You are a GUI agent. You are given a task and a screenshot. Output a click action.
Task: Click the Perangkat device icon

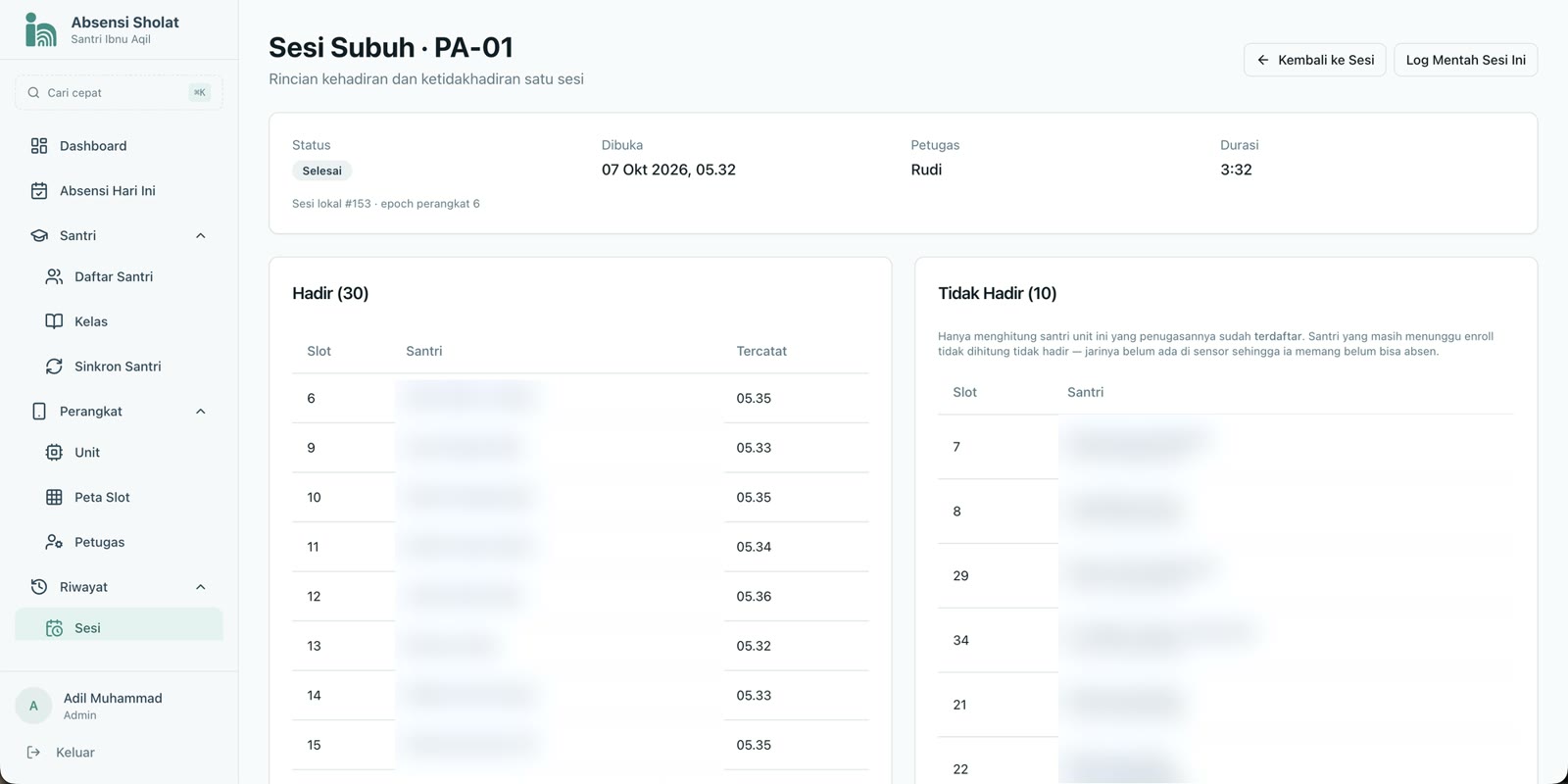pos(39,412)
